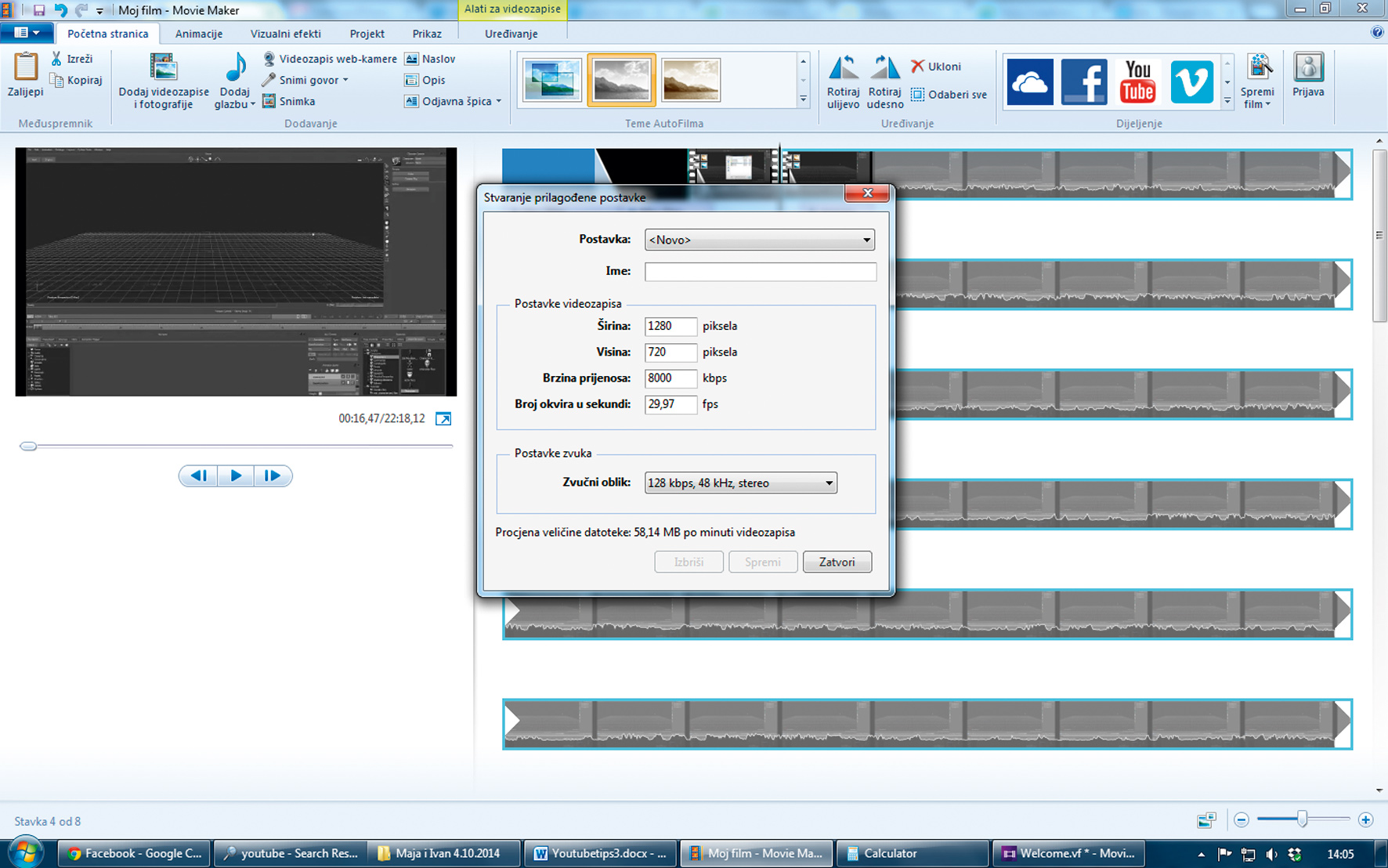Click Ukloni in the ribbon
Image resolution: width=1388 pixels, height=868 pixels.
936,67
